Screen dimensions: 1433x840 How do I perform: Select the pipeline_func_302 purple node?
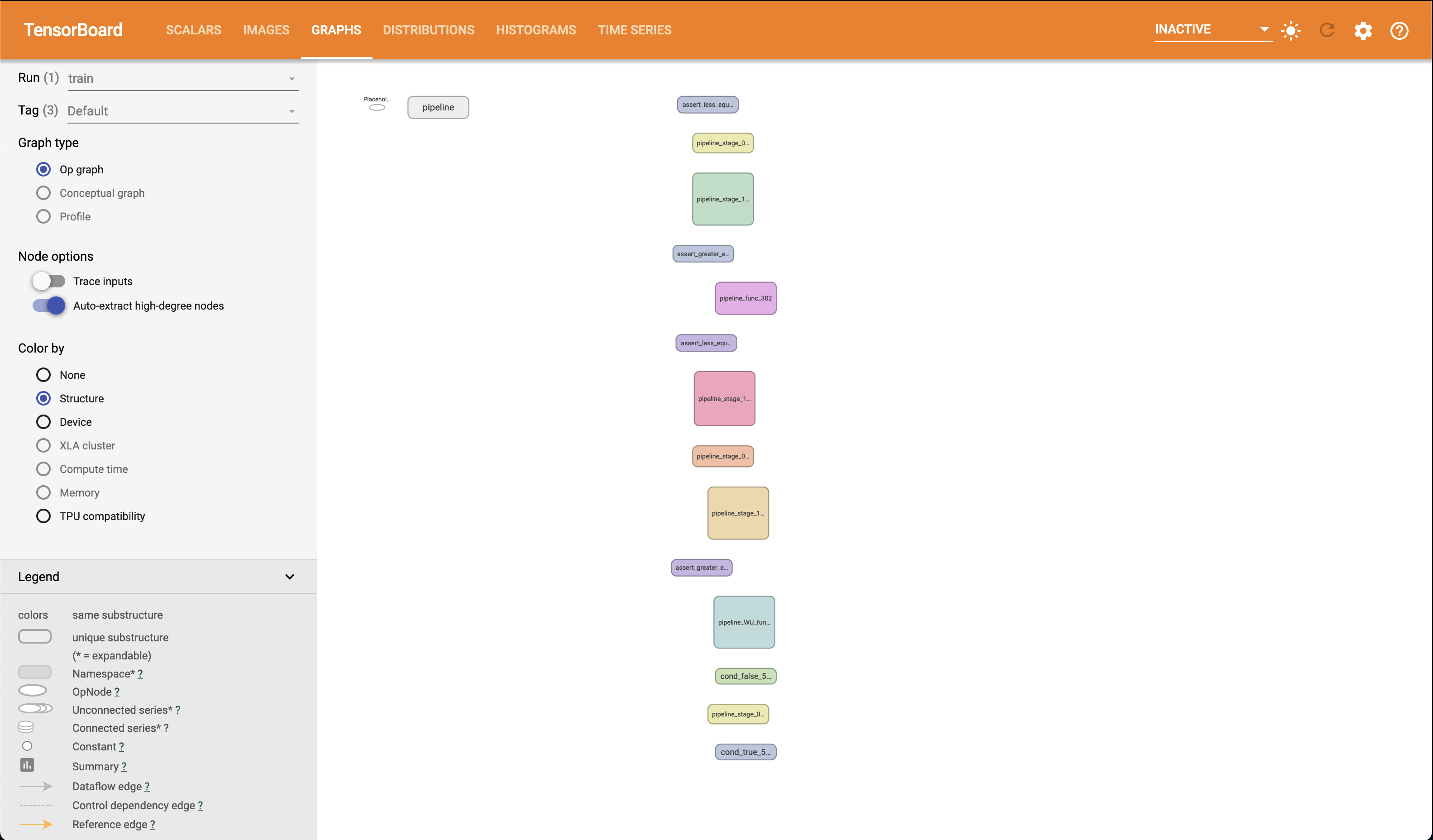pyautogui.click(x=745, y=298)
